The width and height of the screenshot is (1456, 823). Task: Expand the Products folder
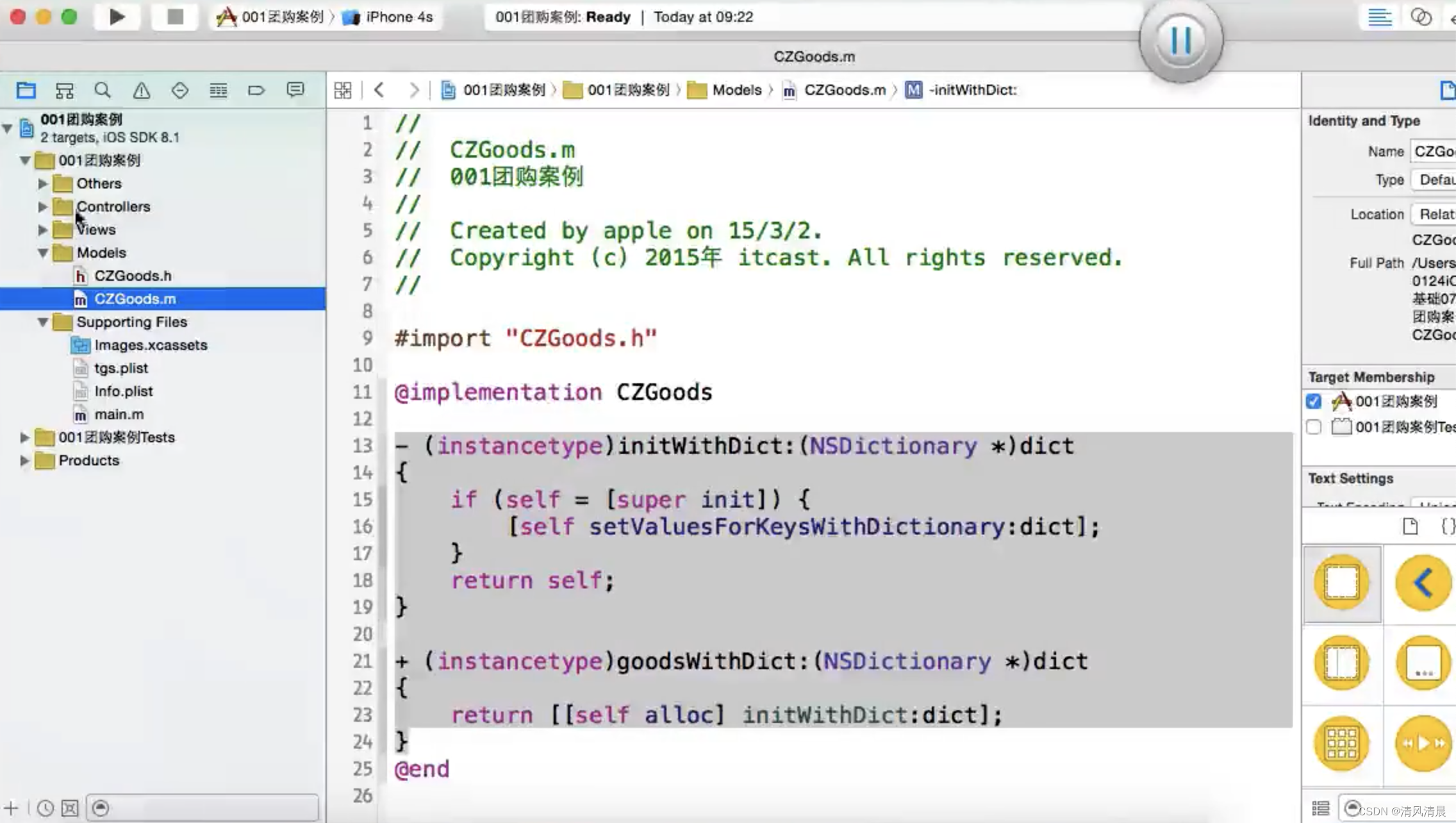pos(24,461)
